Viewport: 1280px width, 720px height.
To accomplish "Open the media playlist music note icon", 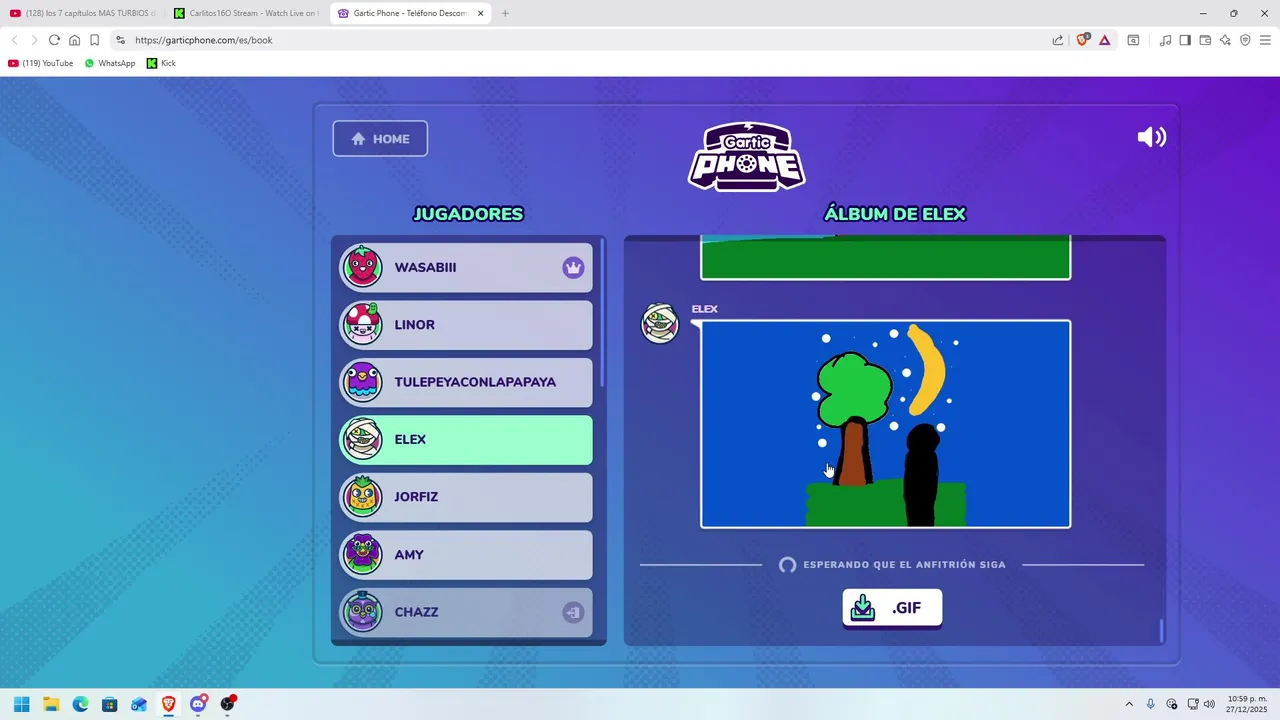I will pyautogui.click(x=1165, y=40).
